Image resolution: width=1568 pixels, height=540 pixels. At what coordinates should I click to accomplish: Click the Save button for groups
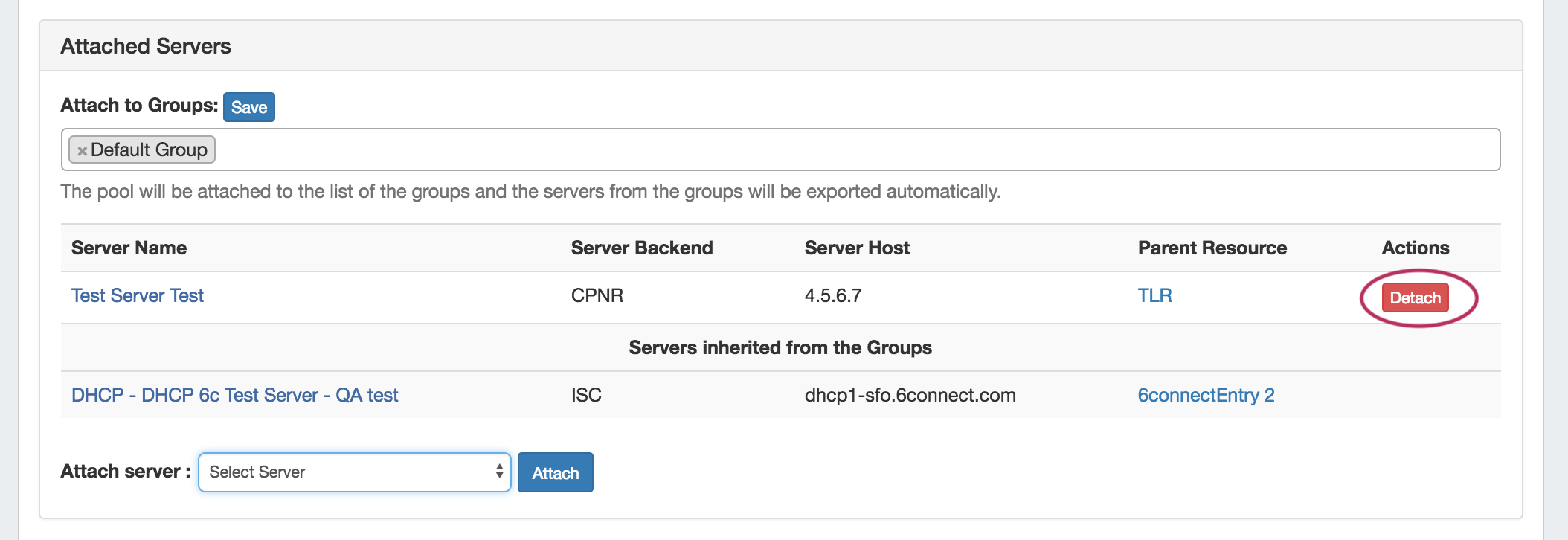[x=248, y=107]
